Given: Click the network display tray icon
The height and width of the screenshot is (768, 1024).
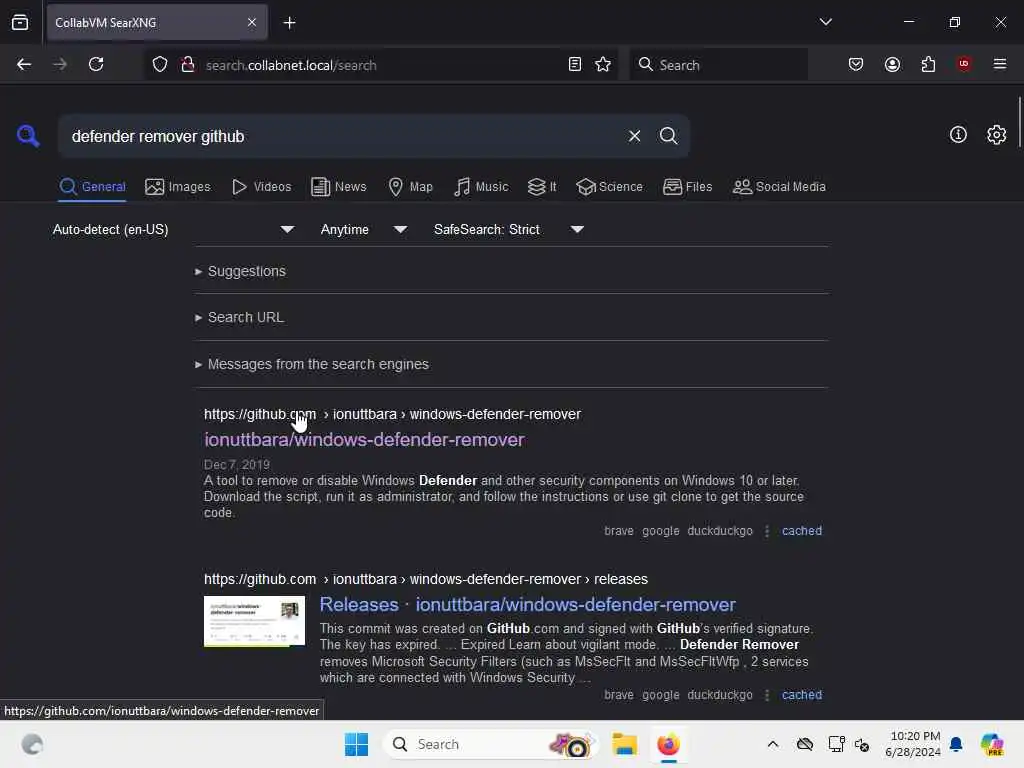Looking at the screenshot, I should pos(836,744).
